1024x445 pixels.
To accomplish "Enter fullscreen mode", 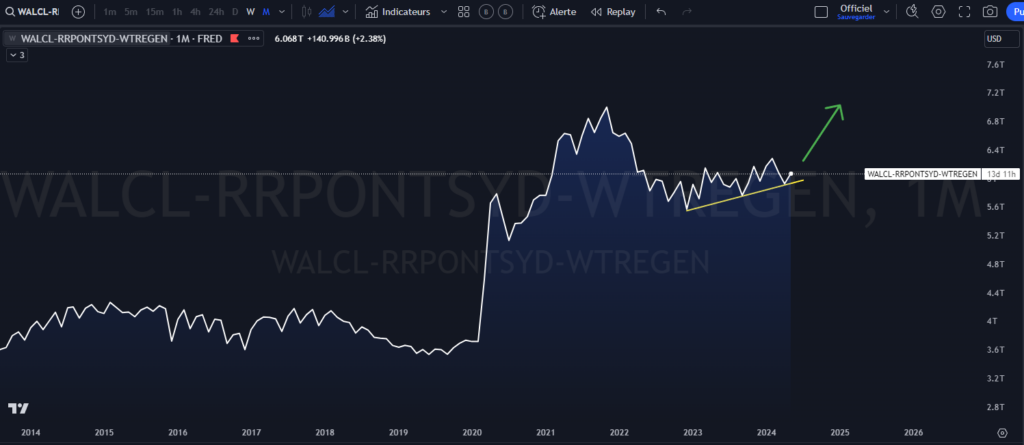I will click(965, 12).
